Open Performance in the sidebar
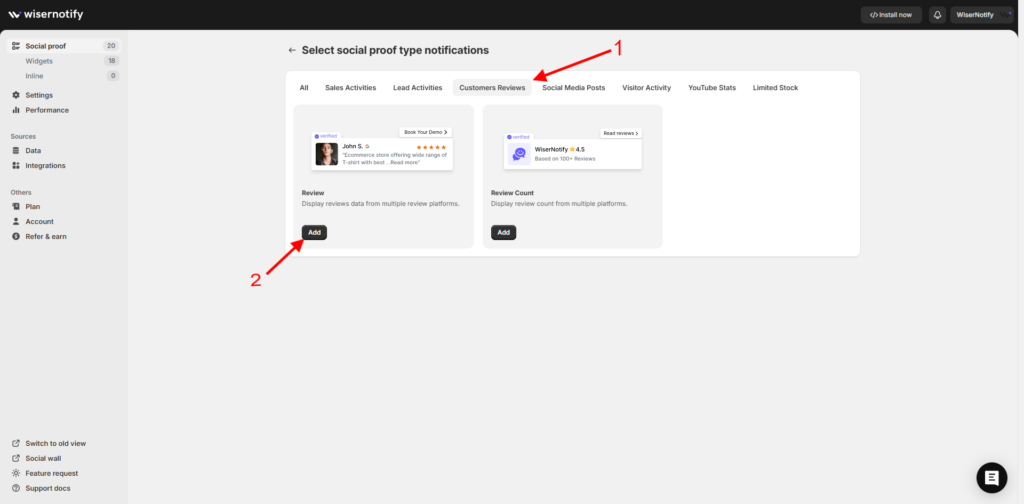This screenshot has width=1024, height=504. pos(46,110)
